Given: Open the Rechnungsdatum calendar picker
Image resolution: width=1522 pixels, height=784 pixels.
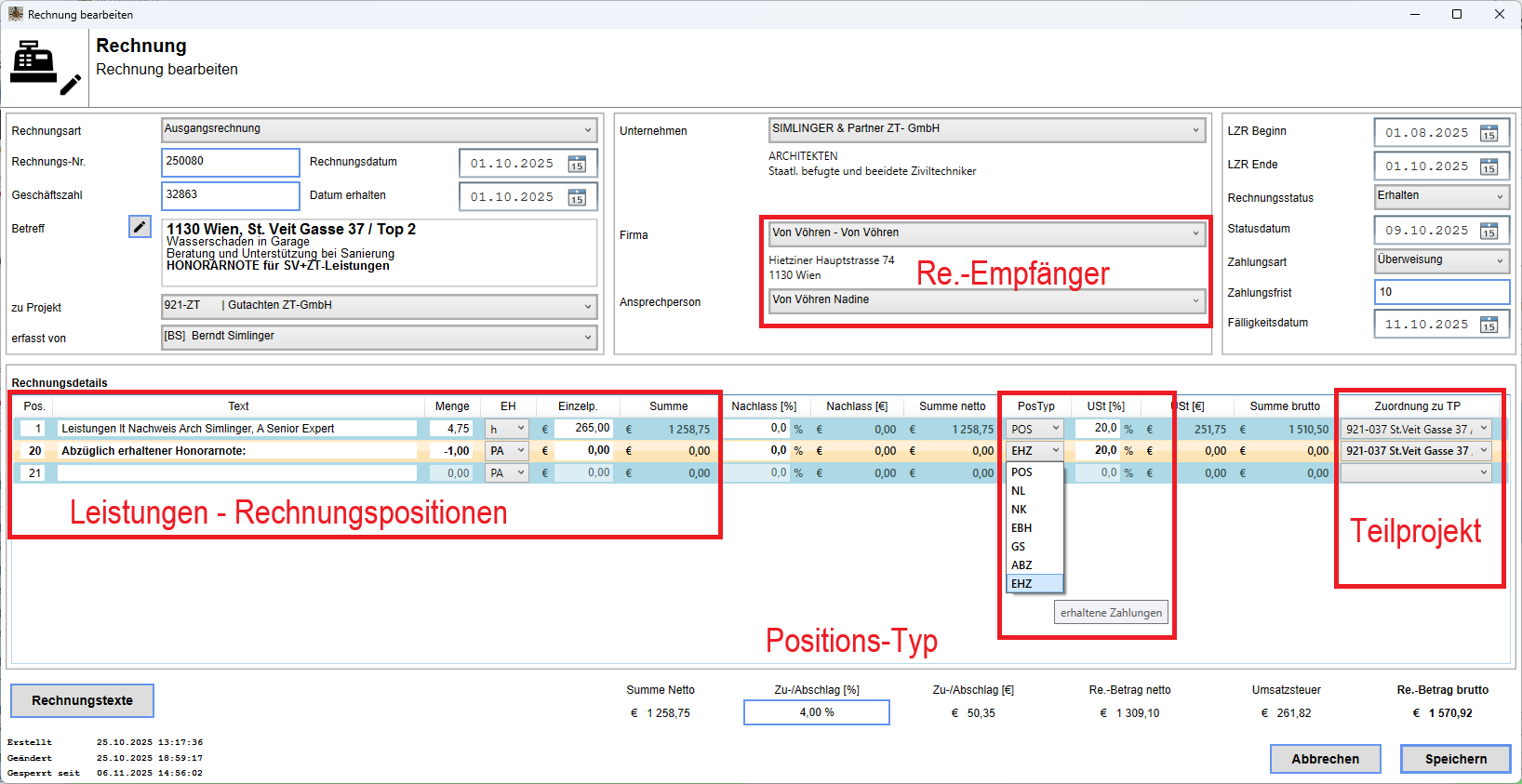Looking at the screenshot, I should coord(577,164).
